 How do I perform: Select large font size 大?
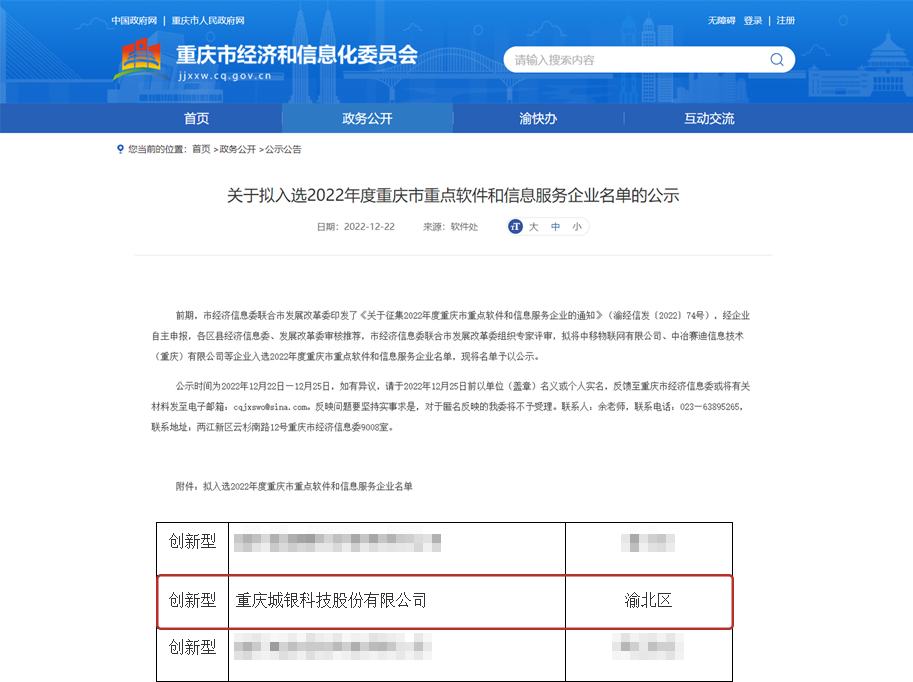click(534, 227)
